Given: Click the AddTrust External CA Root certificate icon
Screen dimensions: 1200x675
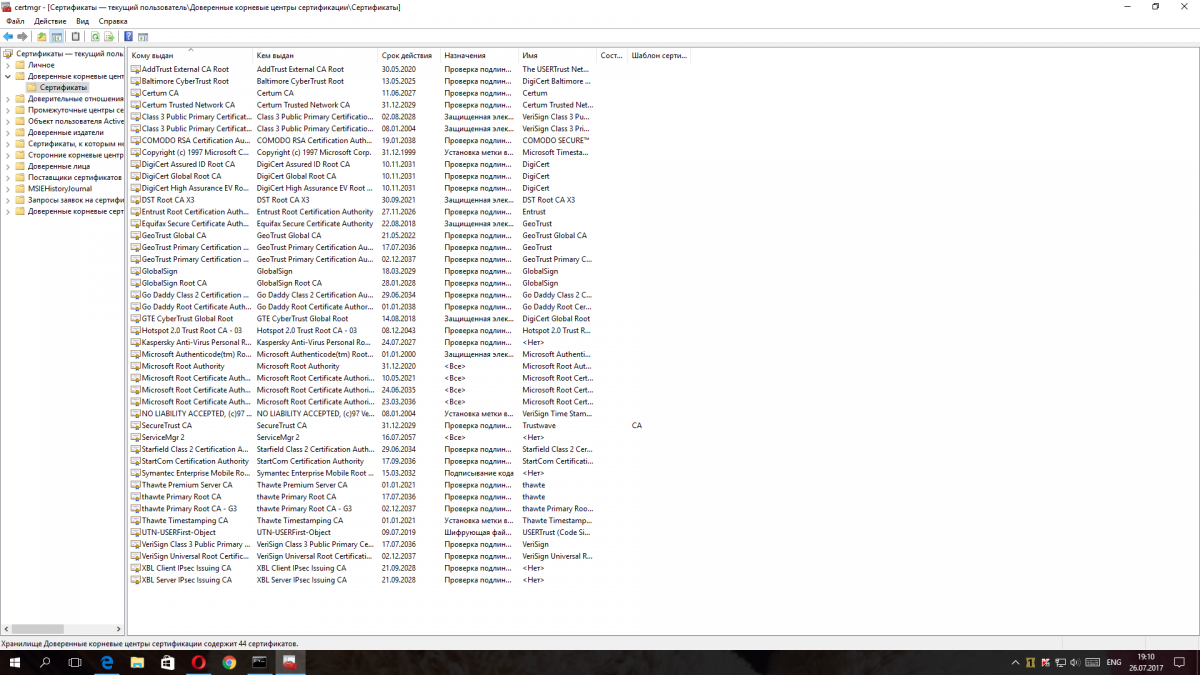Looking at the screenshot, I should point(135,69).
